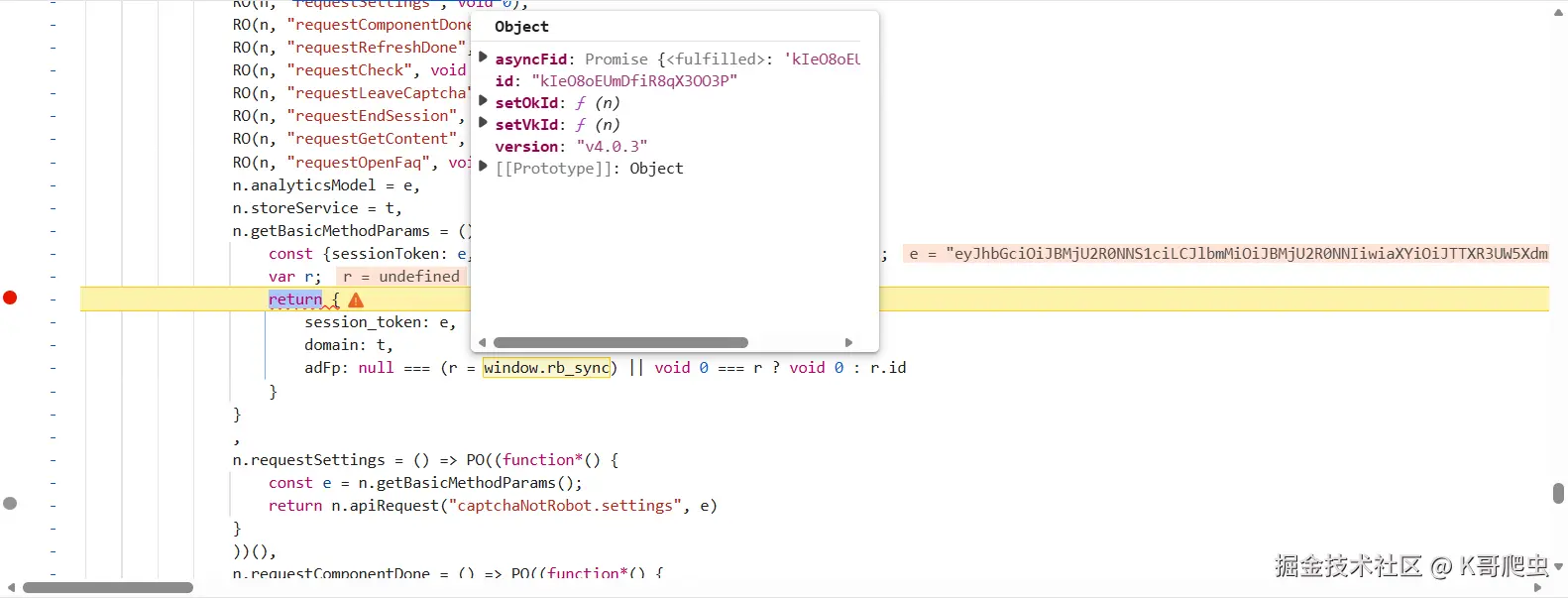Click the n.requestComponentDone assignment line
The width and height of the screenshot is (1568, 598).
pyautogui.click(x=447, y=574)
